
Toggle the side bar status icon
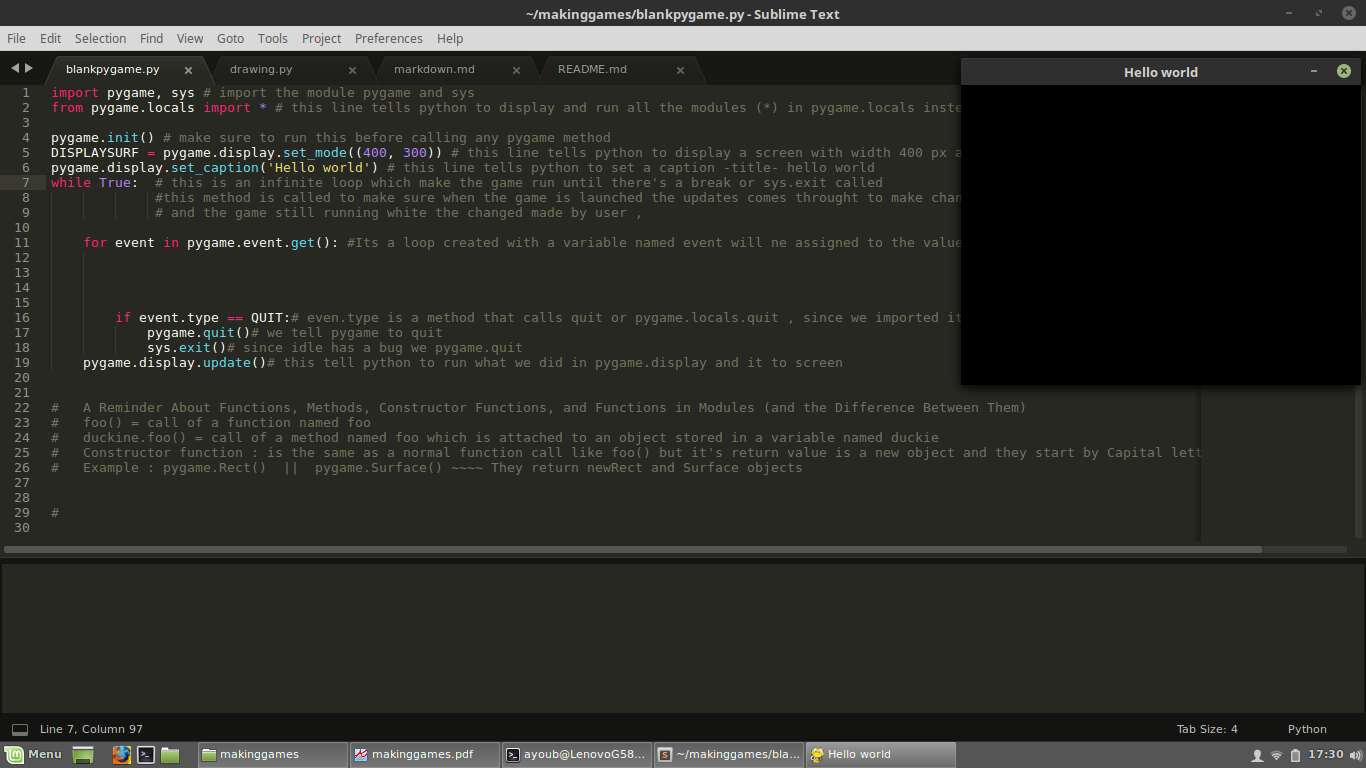[x=19, y=729]
